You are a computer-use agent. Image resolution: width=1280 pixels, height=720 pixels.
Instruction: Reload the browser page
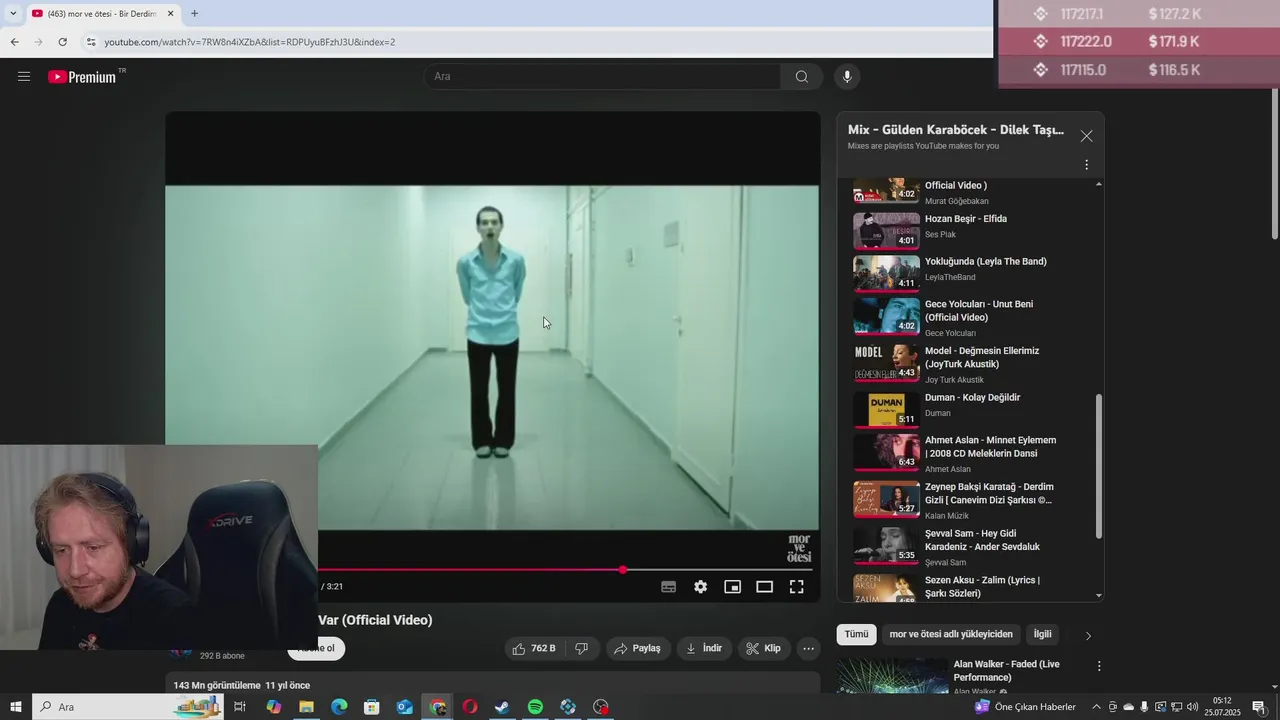(x=62, y=42)
